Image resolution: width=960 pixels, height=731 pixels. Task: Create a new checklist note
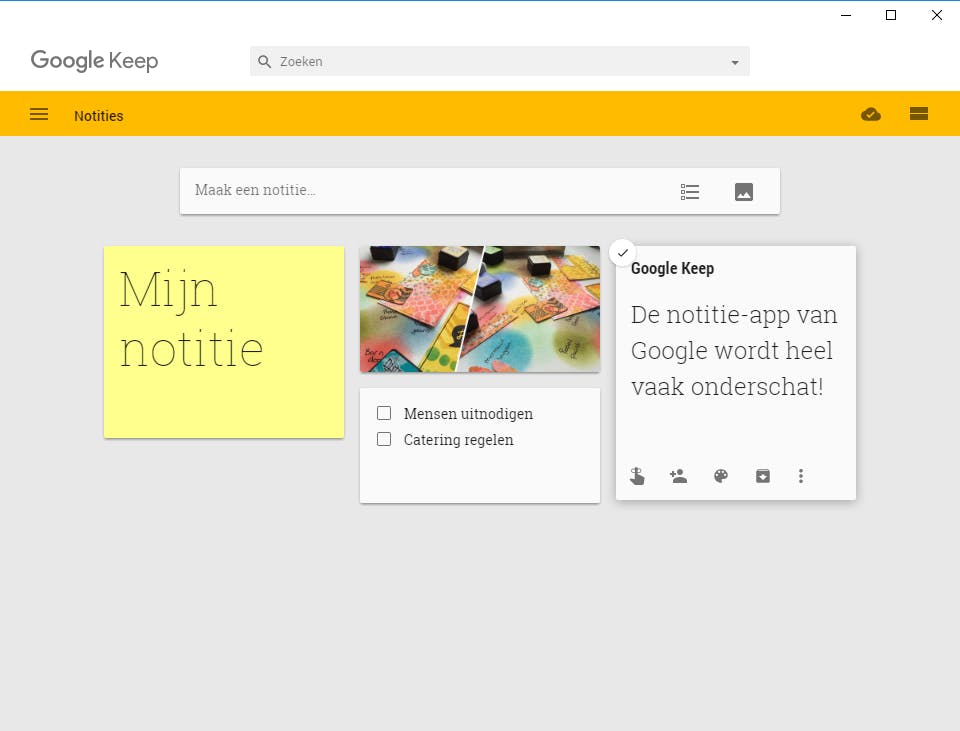[x=689, y=192]
